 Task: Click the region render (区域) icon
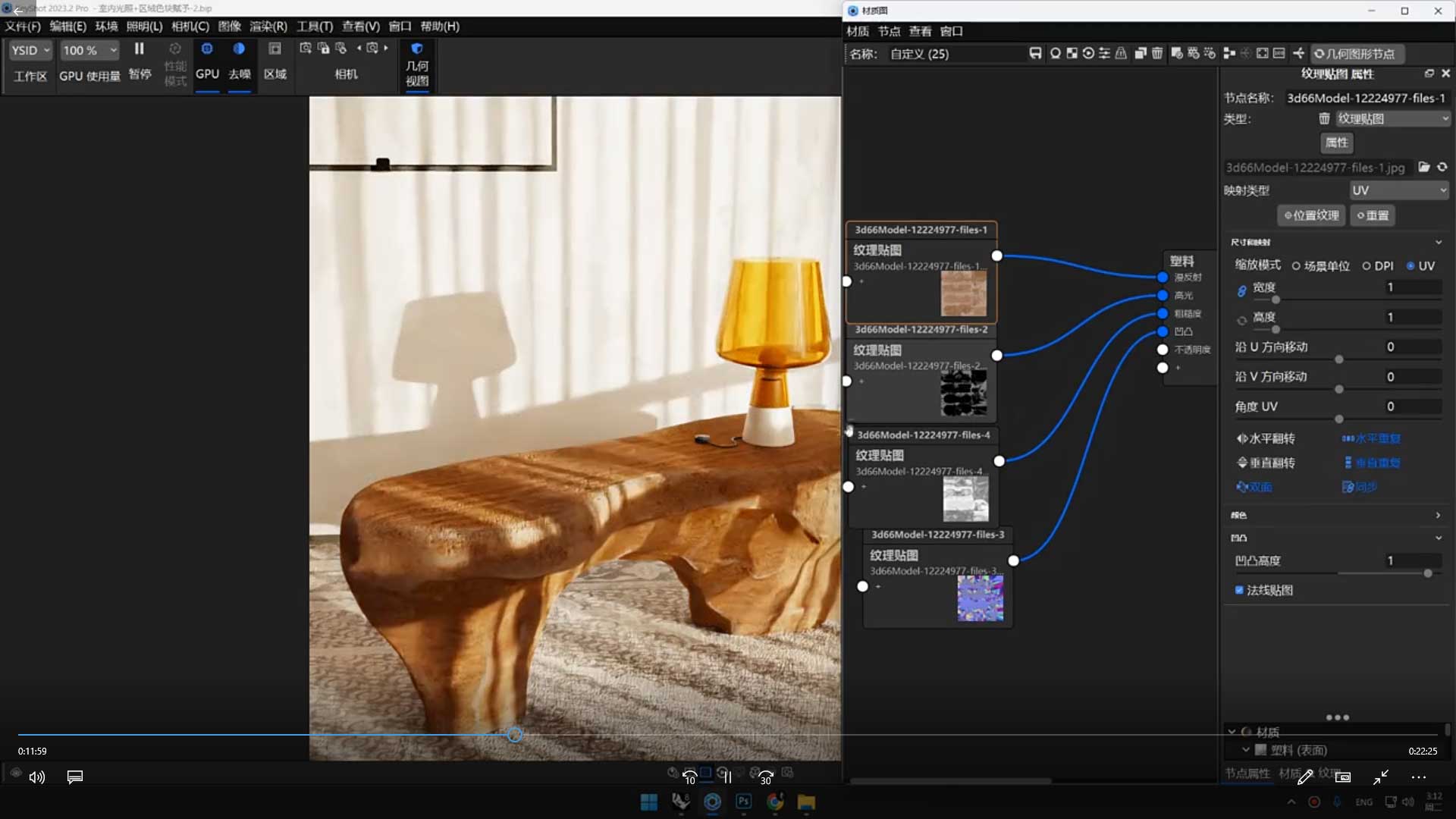click(x=275, y=49)
